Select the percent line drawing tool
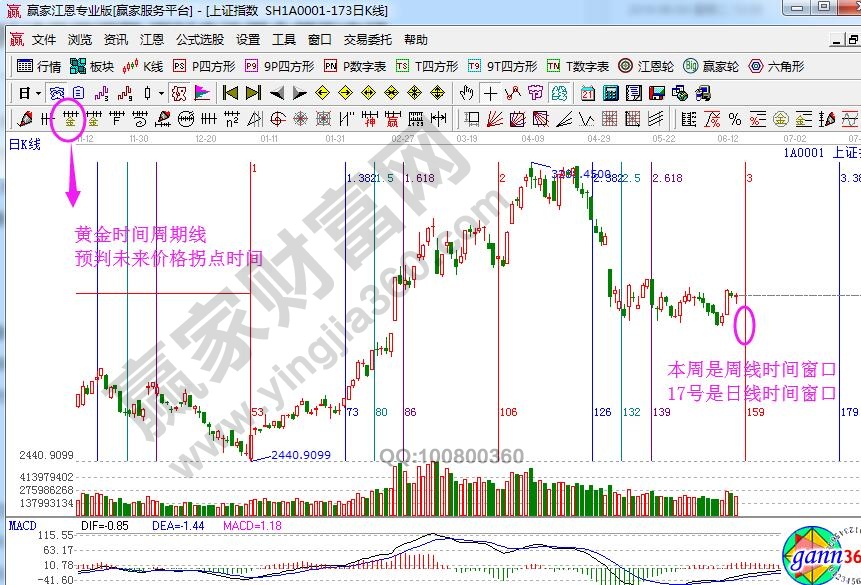 (735, 119)
